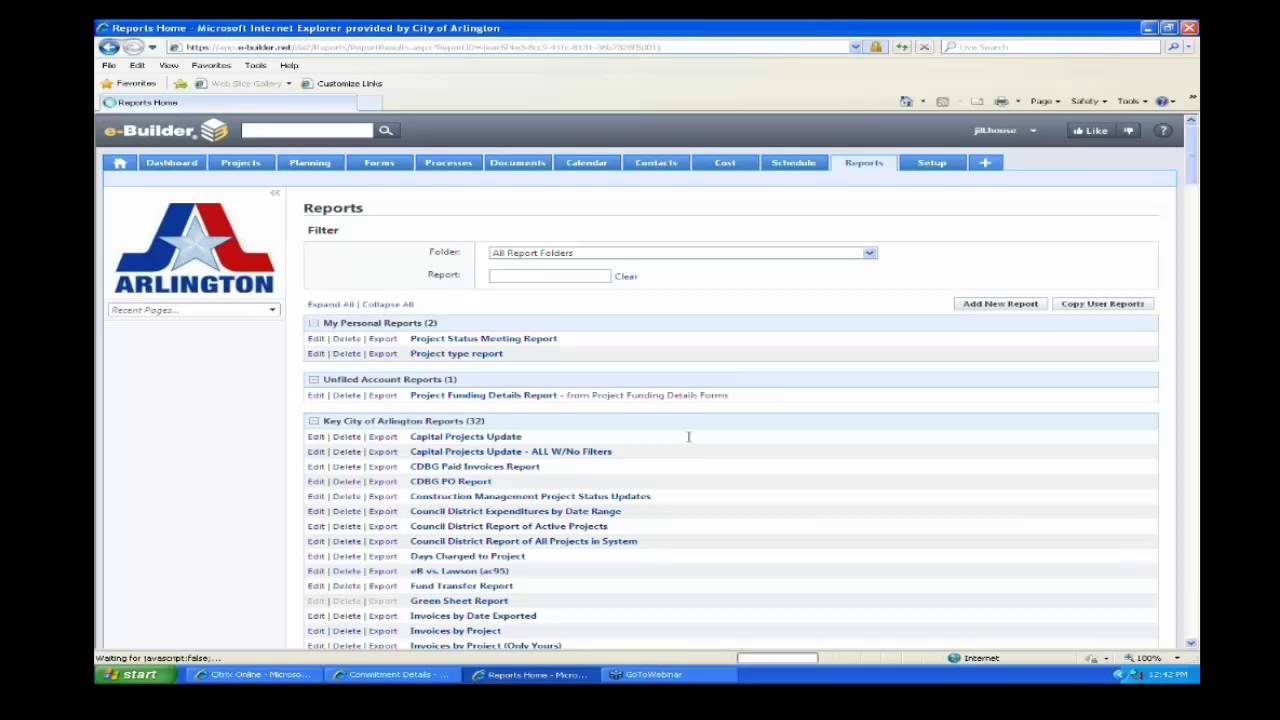Open the Green Sheet Report link

pyautogui.click(x=459, y=601)
